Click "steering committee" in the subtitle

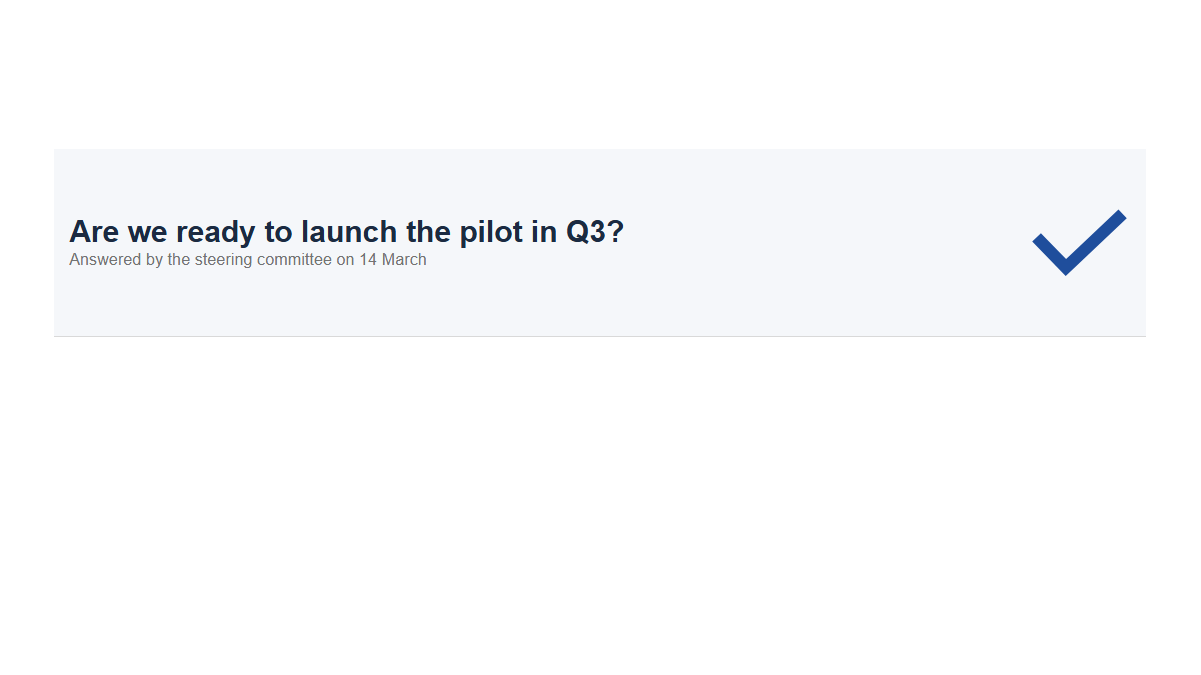(263, 260)
